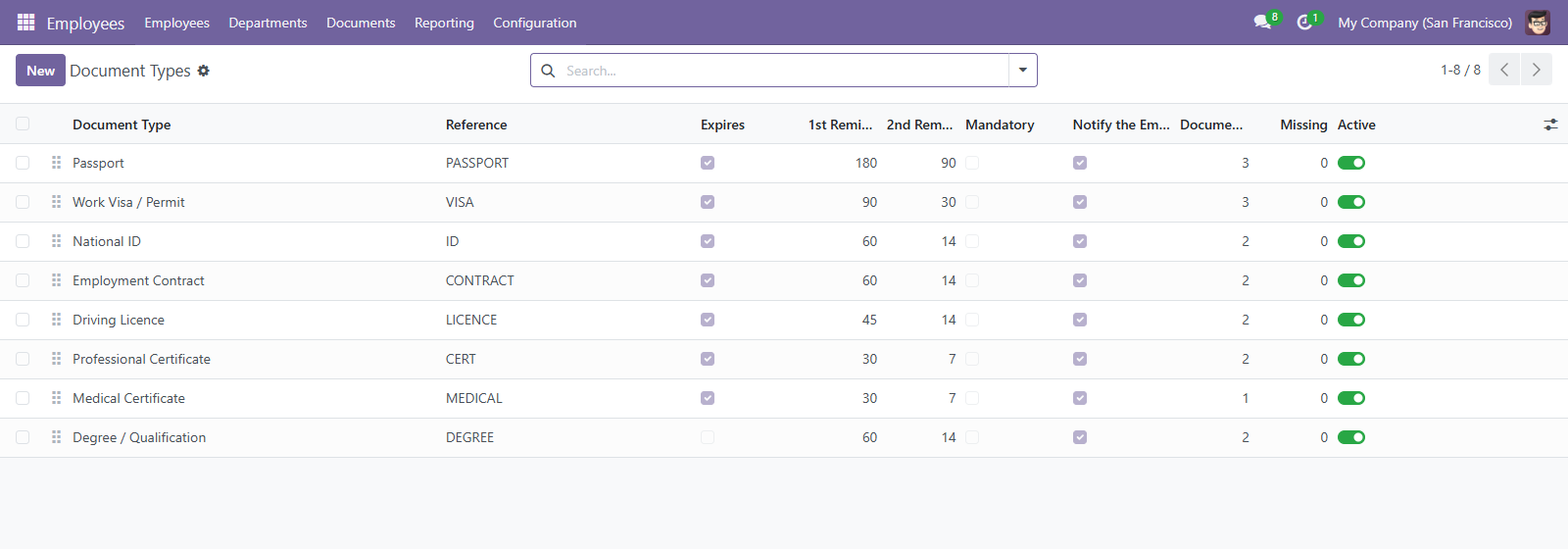Viewport: 1568px width, 549px height.
Task: Open company switcher My Company (San Francisco)
Action: click(1425, 23)
